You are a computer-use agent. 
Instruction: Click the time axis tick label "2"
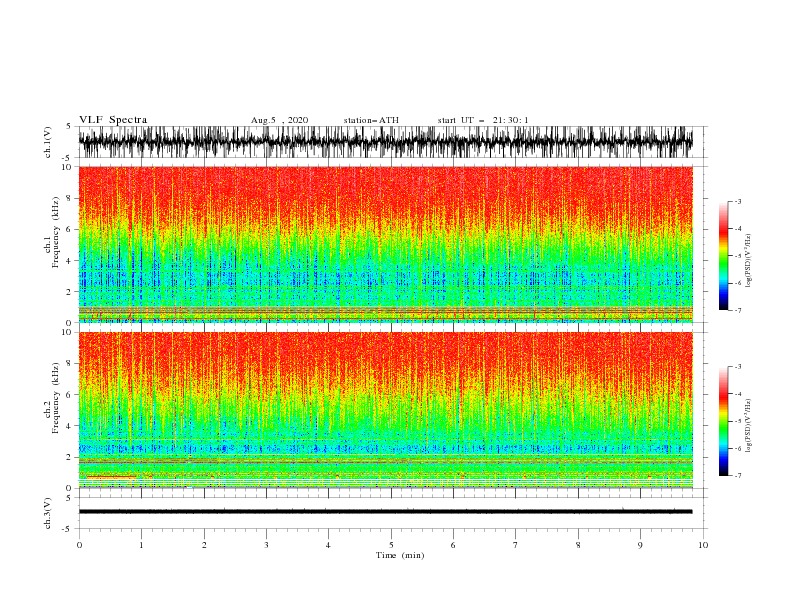[x=204, y=545]
